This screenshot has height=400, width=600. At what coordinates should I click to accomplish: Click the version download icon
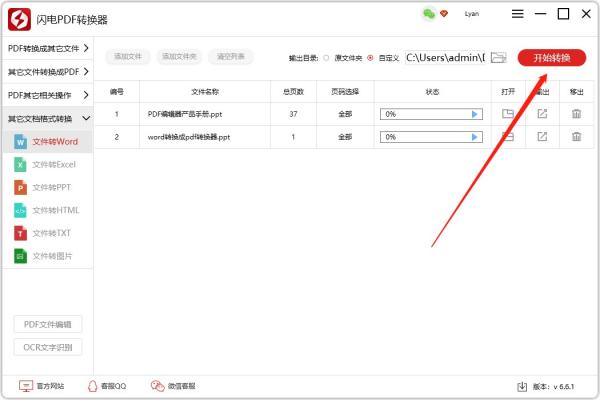[x=522, y=387]
